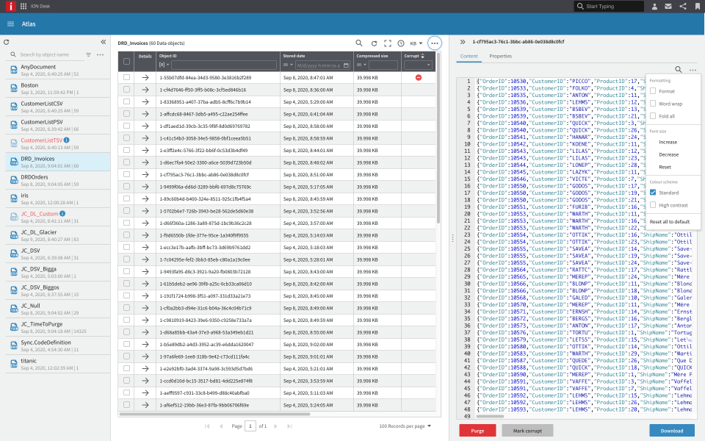Enable the Format checkbox
This screenshot has height=441, width=705.
653,91
